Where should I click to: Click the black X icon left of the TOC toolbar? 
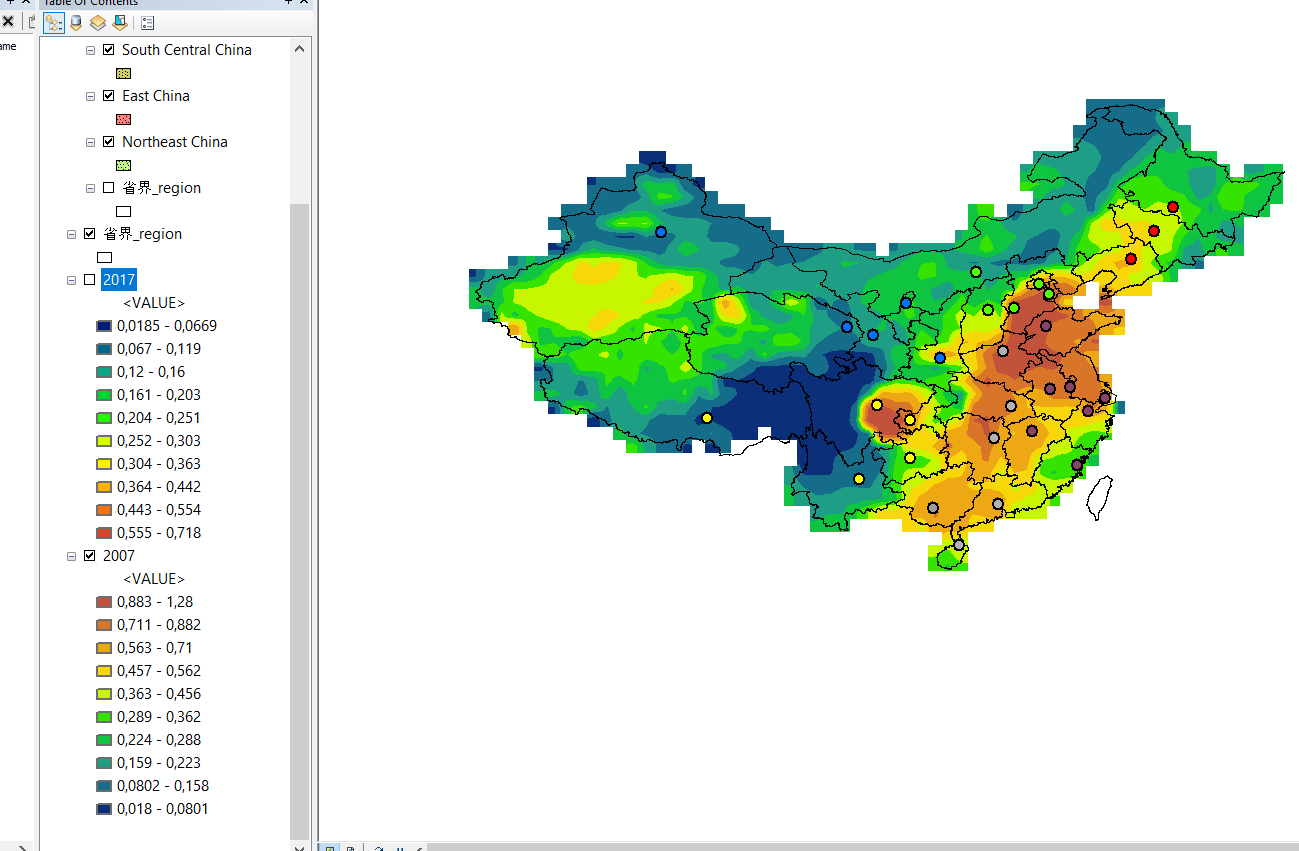(8, 21)
